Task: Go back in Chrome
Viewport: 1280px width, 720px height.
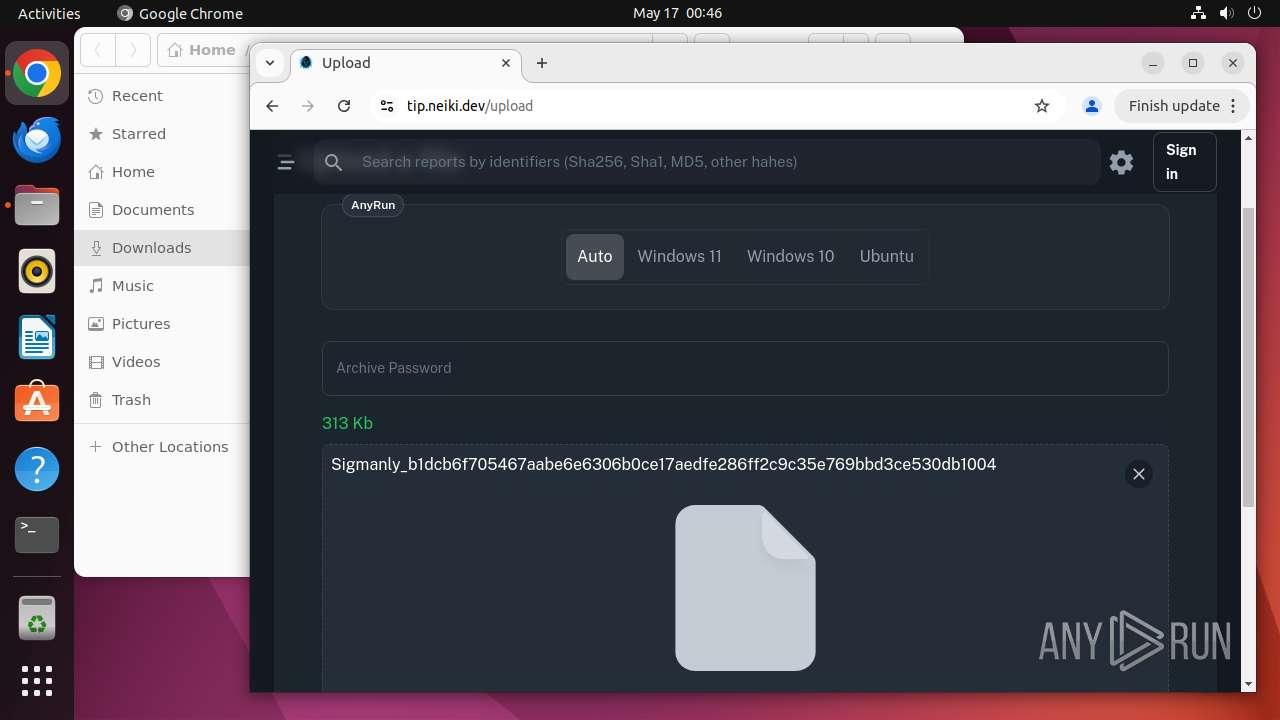Action: coord(272,106)
